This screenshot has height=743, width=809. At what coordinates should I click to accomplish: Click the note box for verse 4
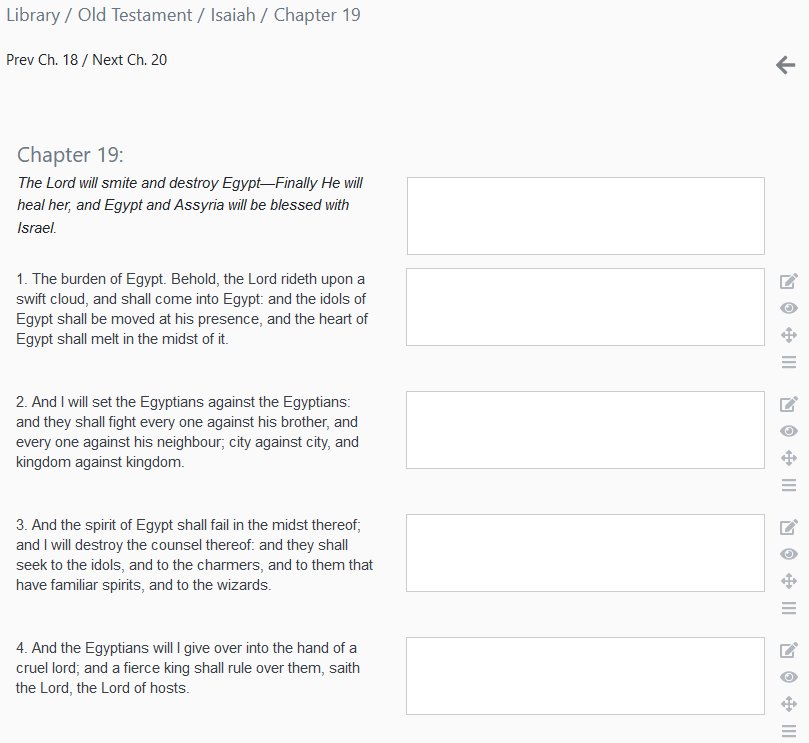pyautogui.click(x=585, y=676)
